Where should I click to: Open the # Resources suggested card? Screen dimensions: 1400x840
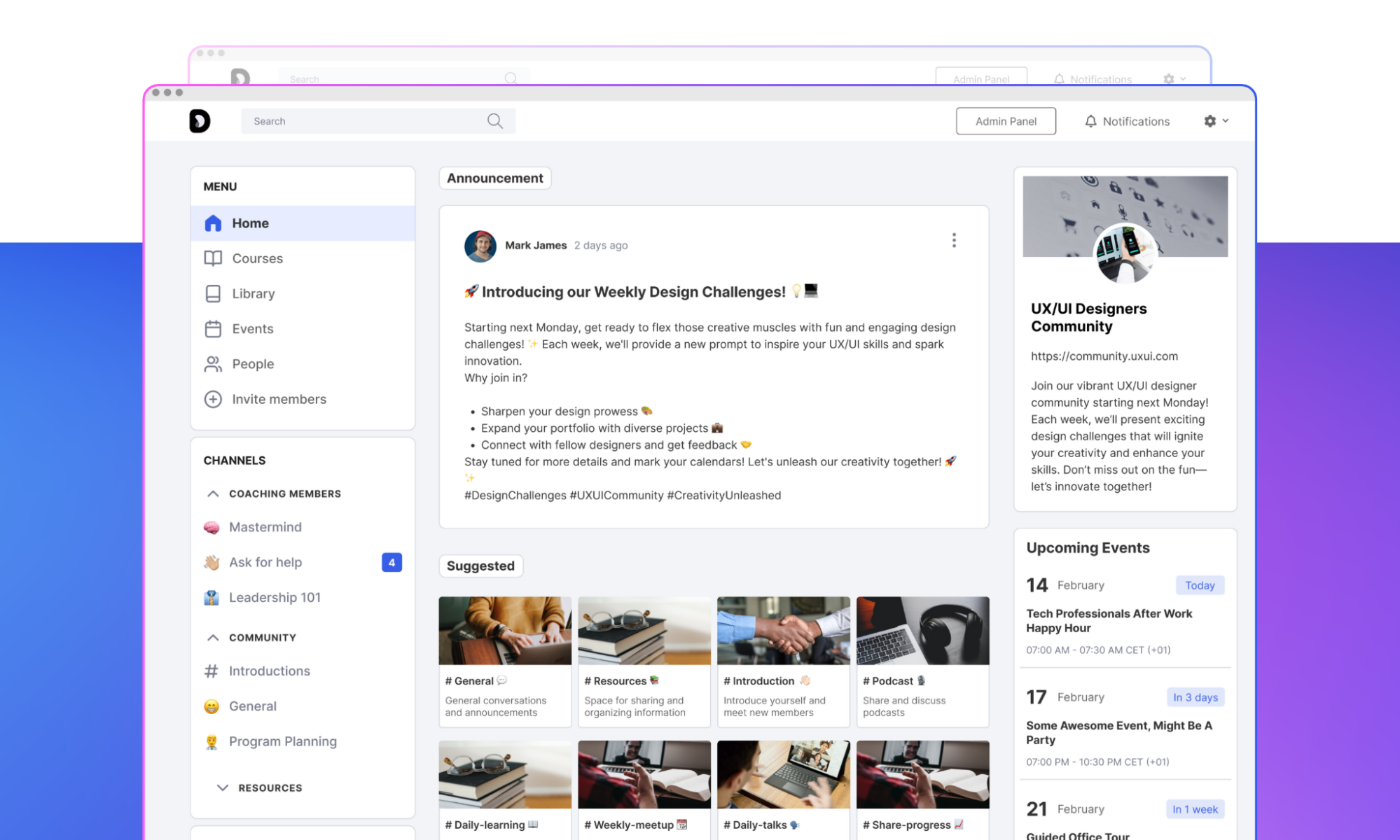(644, 661)
